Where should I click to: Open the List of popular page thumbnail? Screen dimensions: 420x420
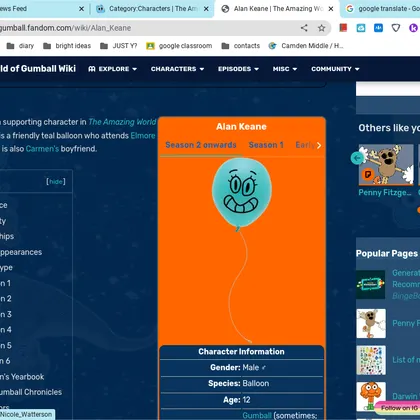pyautogui.click(x=371, y=360)
